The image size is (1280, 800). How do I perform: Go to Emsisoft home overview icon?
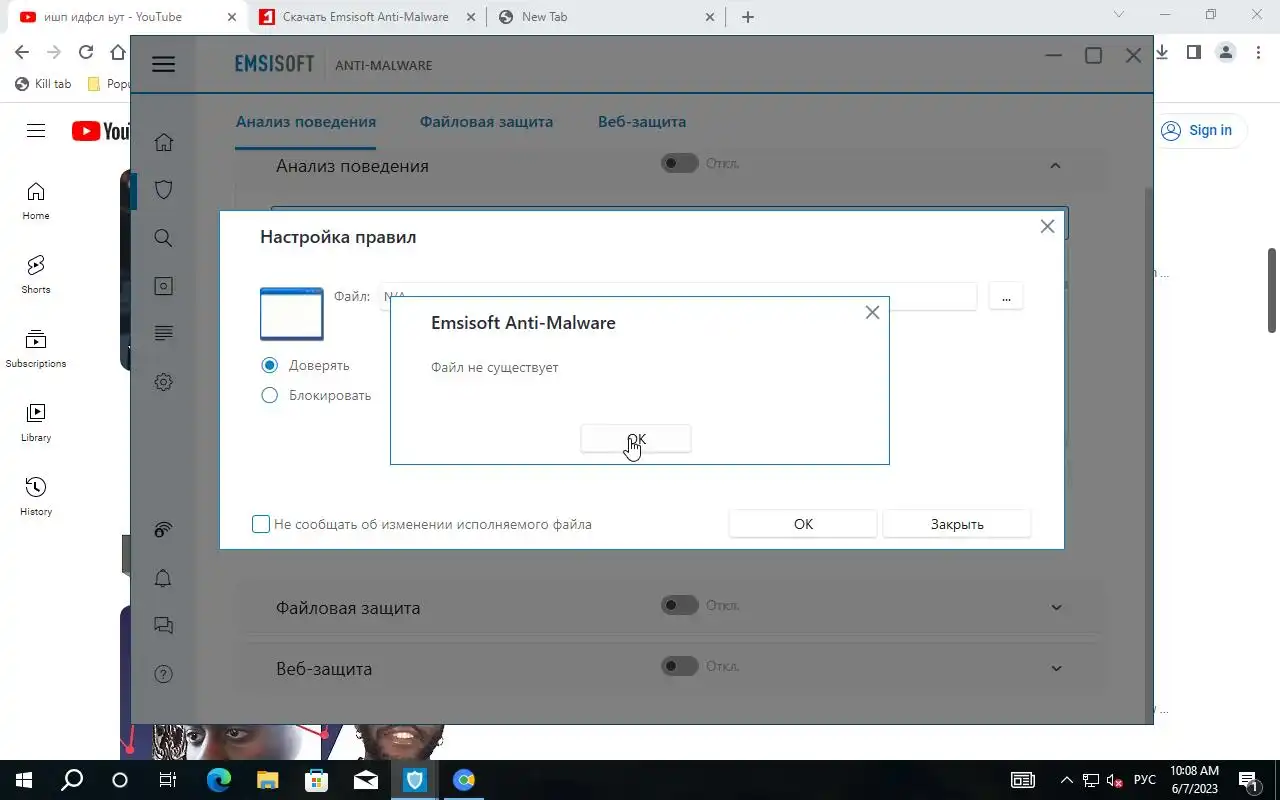pos(164,142)
